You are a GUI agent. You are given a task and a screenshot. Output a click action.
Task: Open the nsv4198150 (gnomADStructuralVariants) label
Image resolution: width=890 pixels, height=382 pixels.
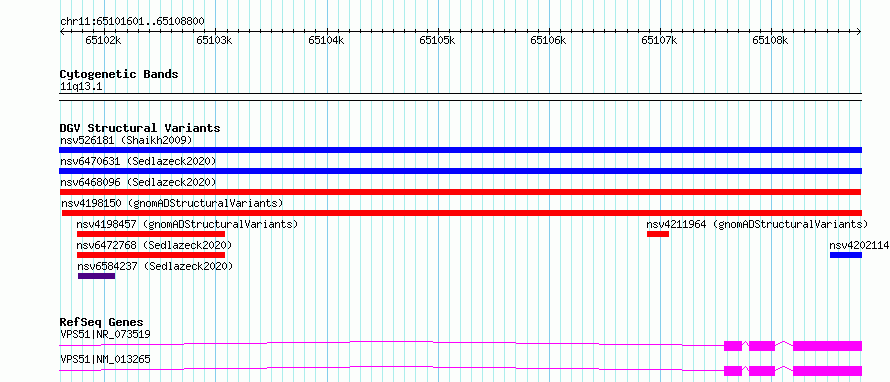(172, 203)
